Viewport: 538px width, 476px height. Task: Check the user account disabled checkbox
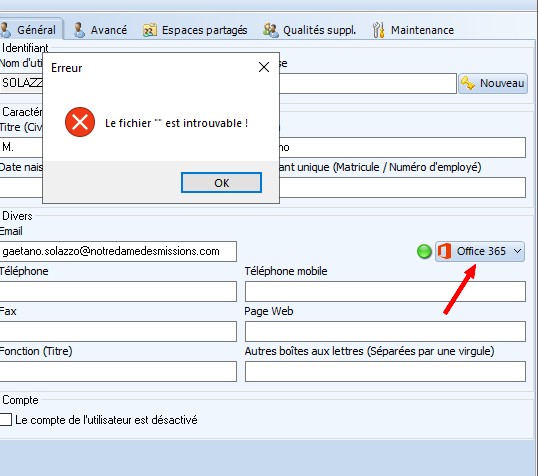coord(5,419)
